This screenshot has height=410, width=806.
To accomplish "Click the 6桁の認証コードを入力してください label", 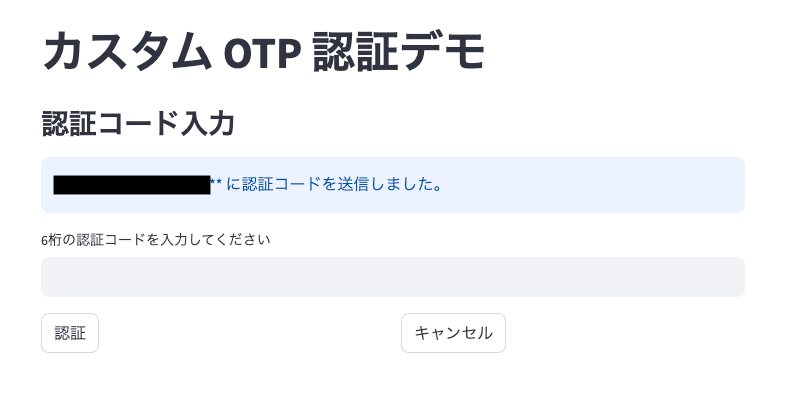I will click(156, 240).
